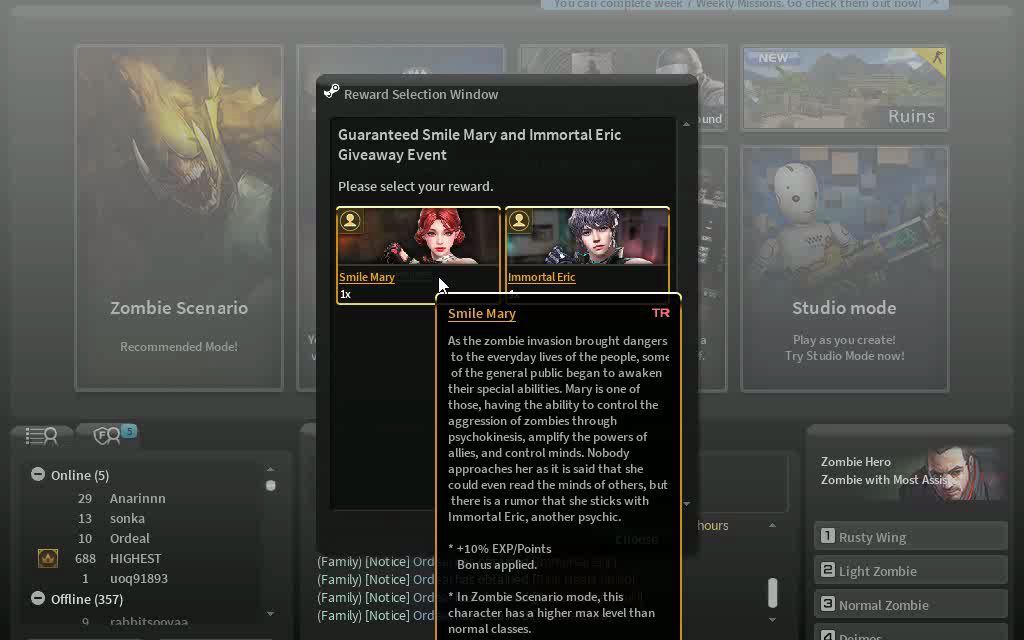Viewport: 1024px width, 640px height.
Task: Click the character icon on Smile Mary card
Action: [x=350, y=221]
